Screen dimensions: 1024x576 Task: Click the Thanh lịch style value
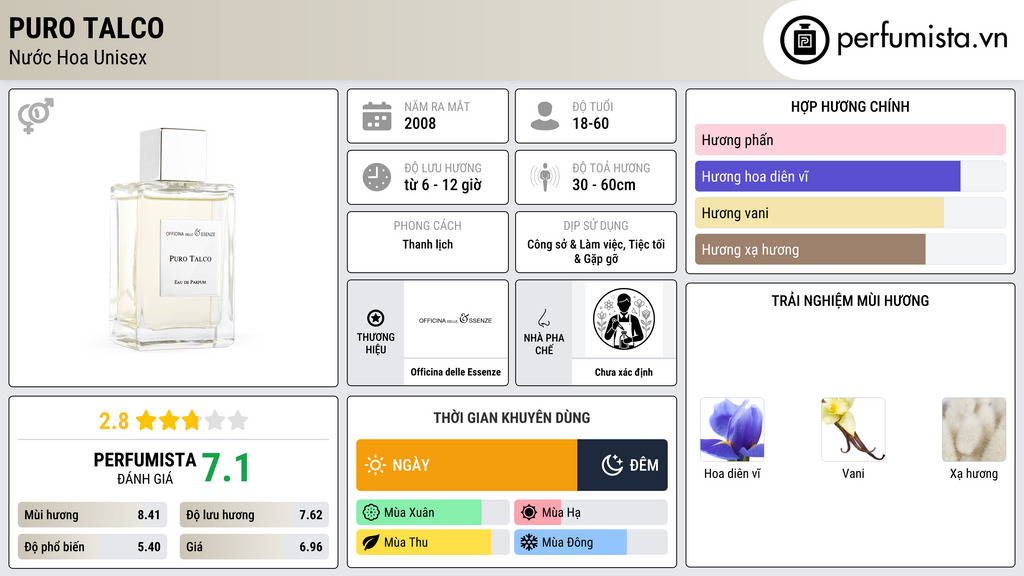tap(427, 244)
